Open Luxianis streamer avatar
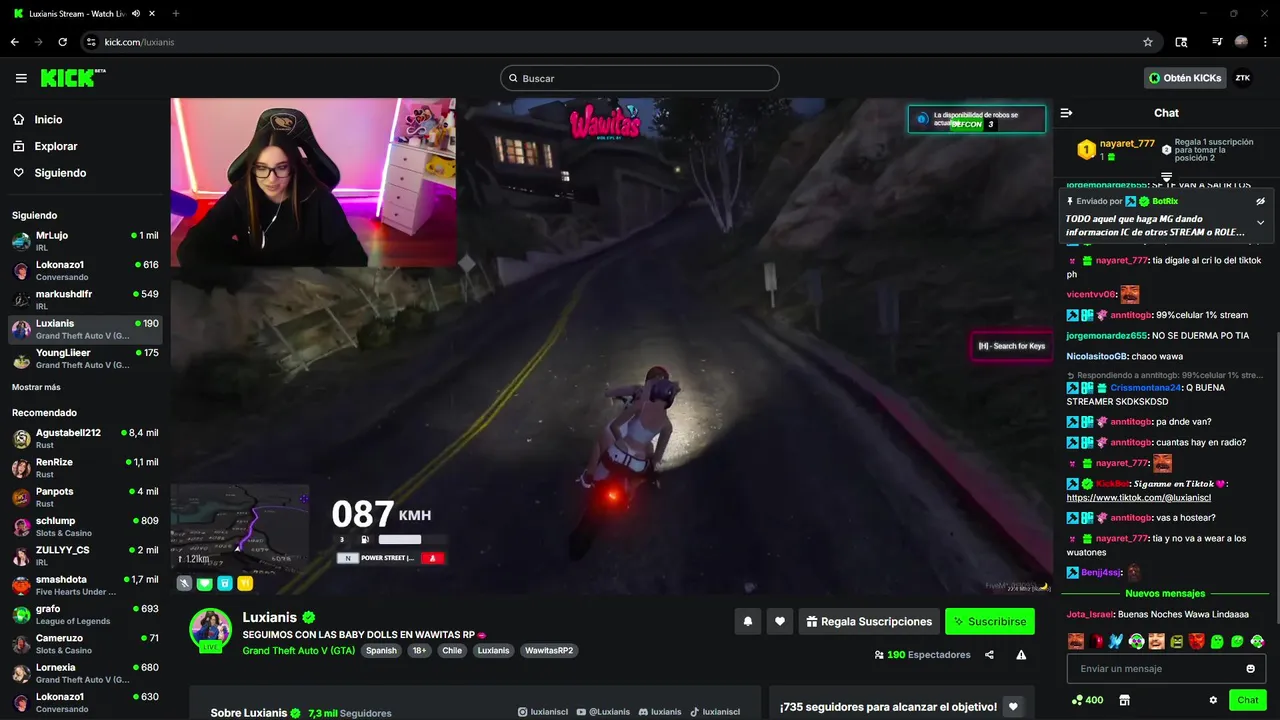 pos(211,630)
